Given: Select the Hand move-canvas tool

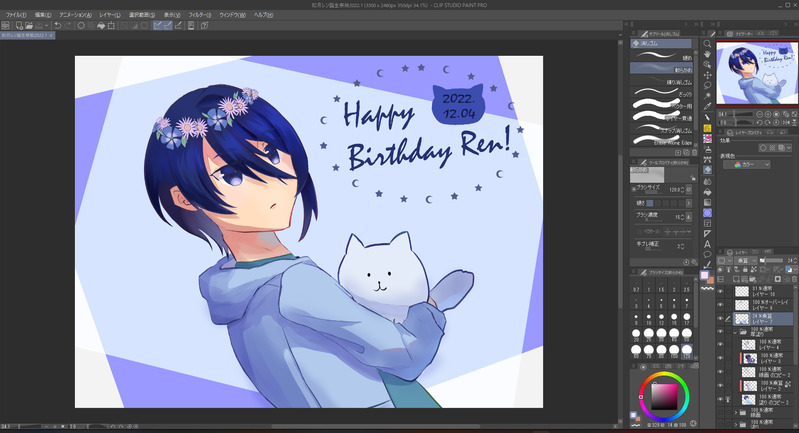Looking at the screenshot, I should [x=707, y=54].
